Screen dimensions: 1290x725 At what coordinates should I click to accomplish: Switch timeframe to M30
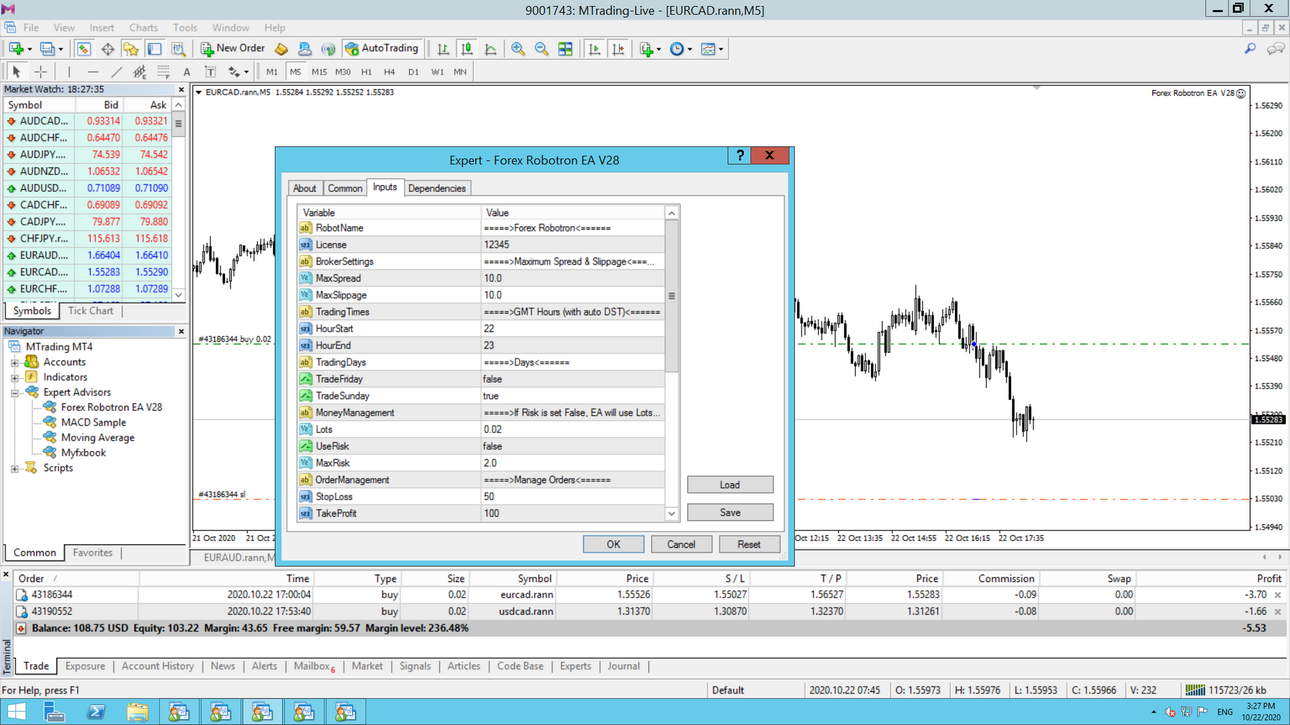pos(343,72)
